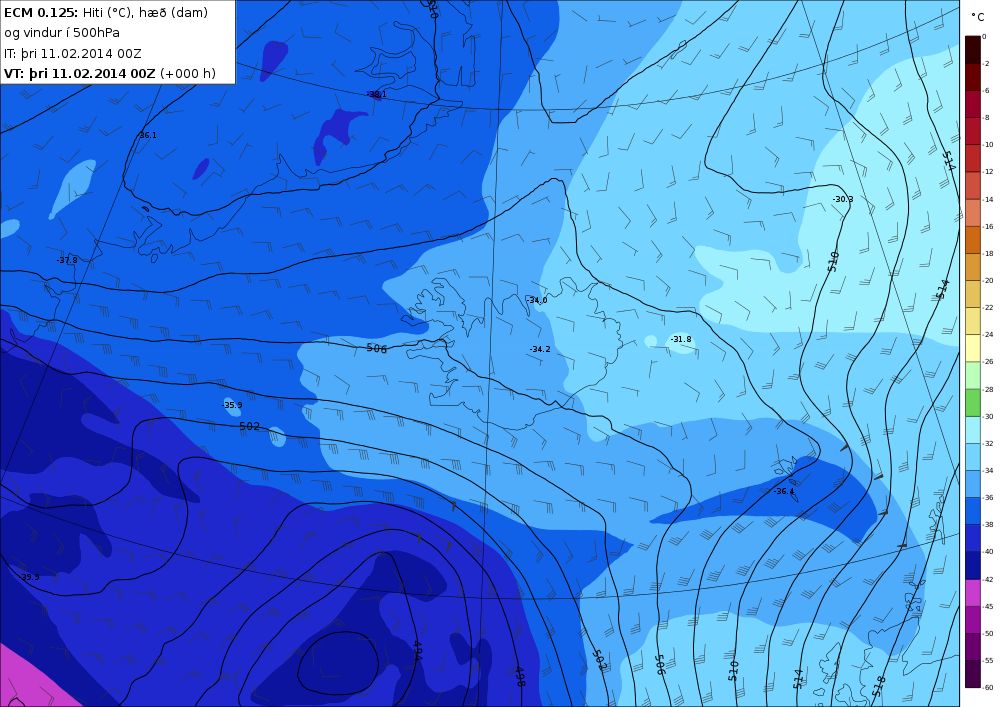Click the title text 'ECM 0.125: Hiti (°C), hæð (dam)'

[106, 12]
